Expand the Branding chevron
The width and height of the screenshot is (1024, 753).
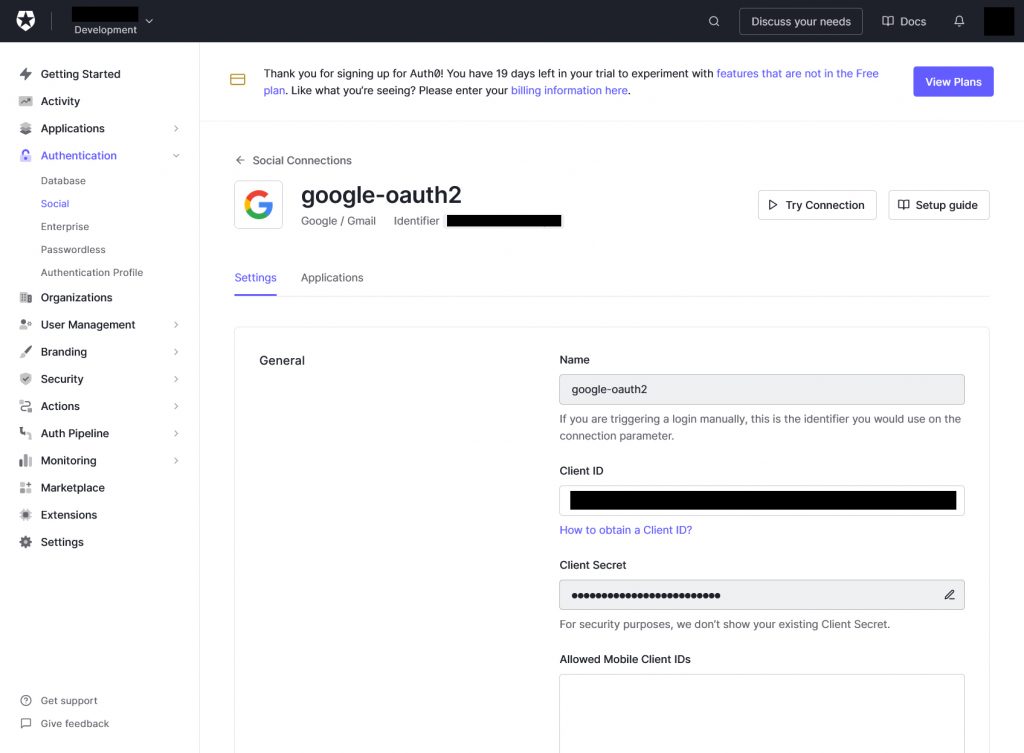click(x=176, y=352)
